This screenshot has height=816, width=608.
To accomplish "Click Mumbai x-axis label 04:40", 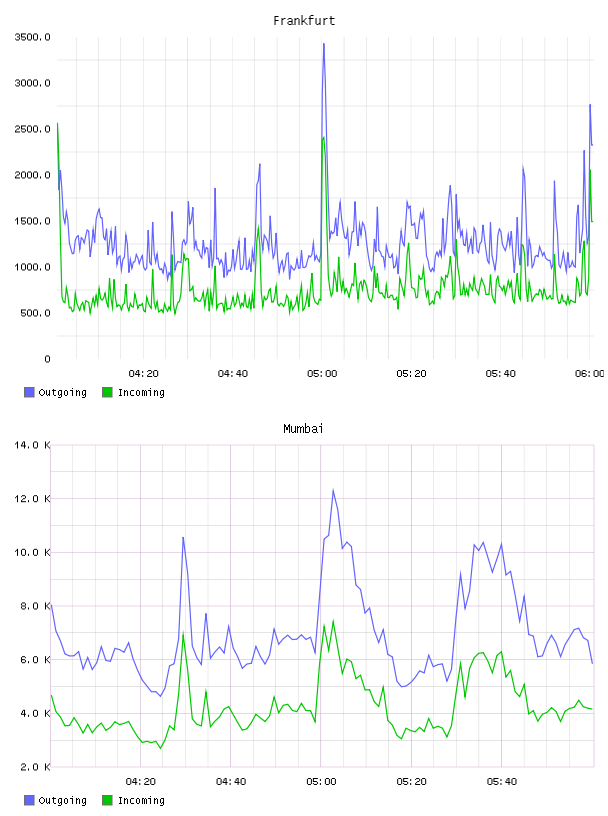I will click(x=231, y=782).
